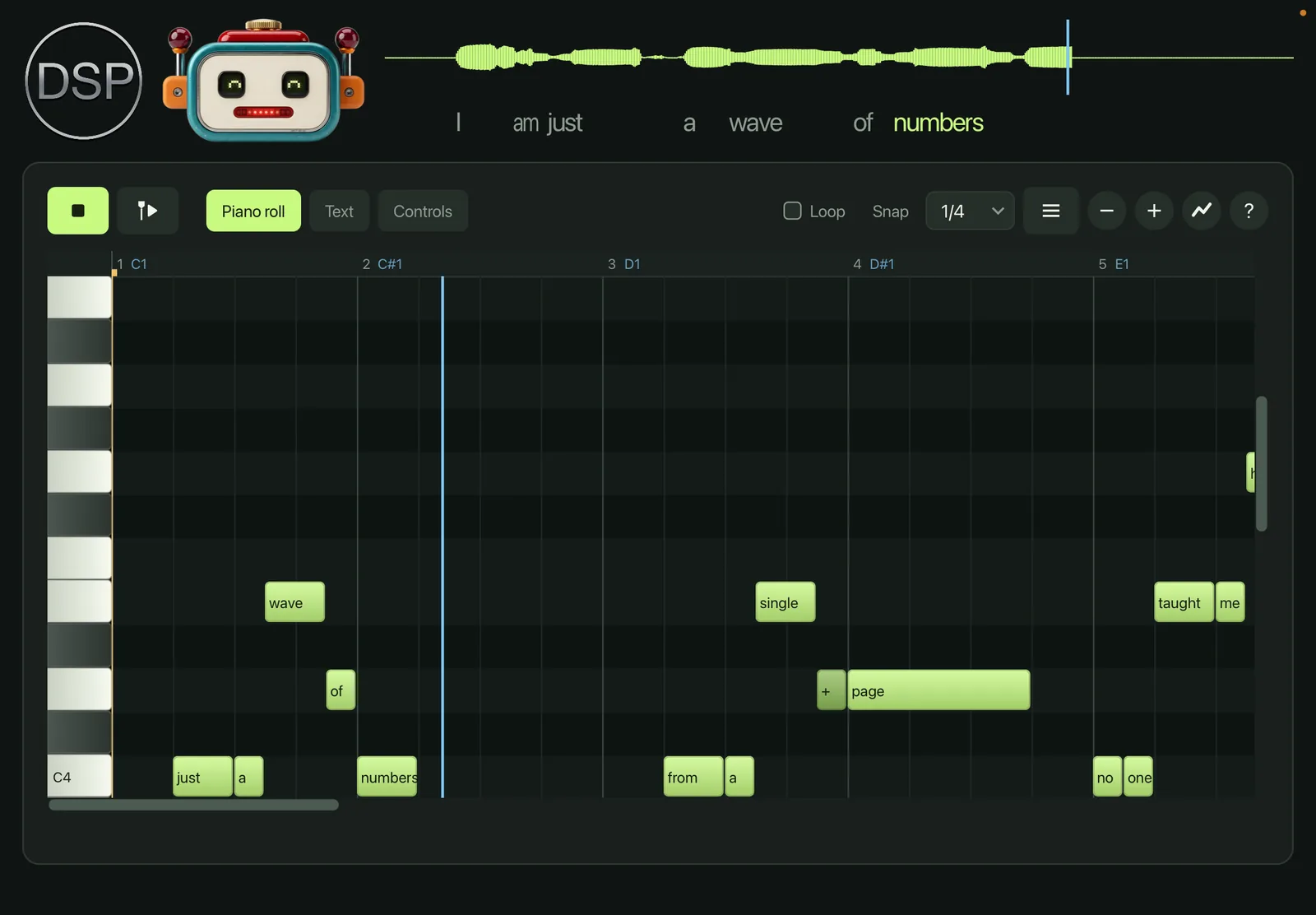Click the waveform overview at the top
The width and height of the screenshot is (1316, 915).
839,58
